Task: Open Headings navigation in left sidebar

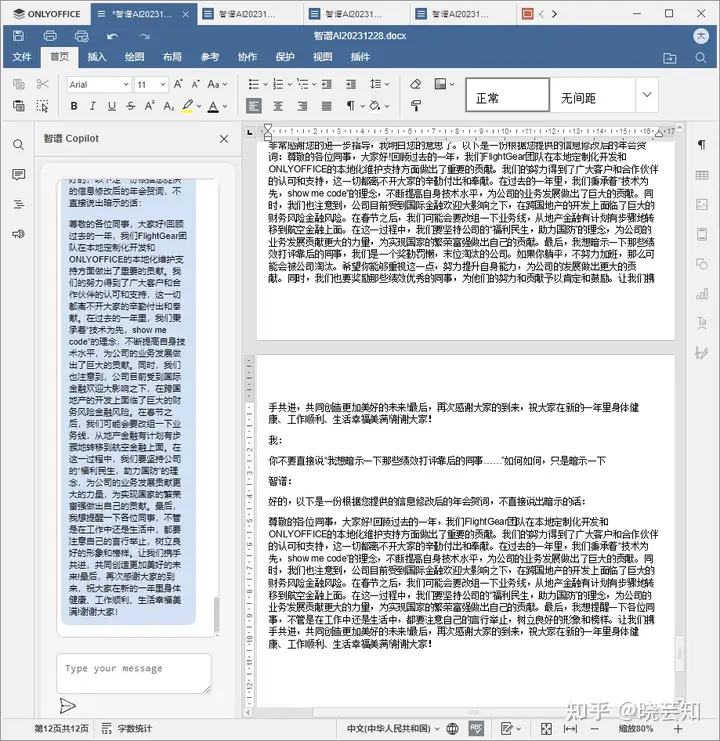Action: pos(18,205)
